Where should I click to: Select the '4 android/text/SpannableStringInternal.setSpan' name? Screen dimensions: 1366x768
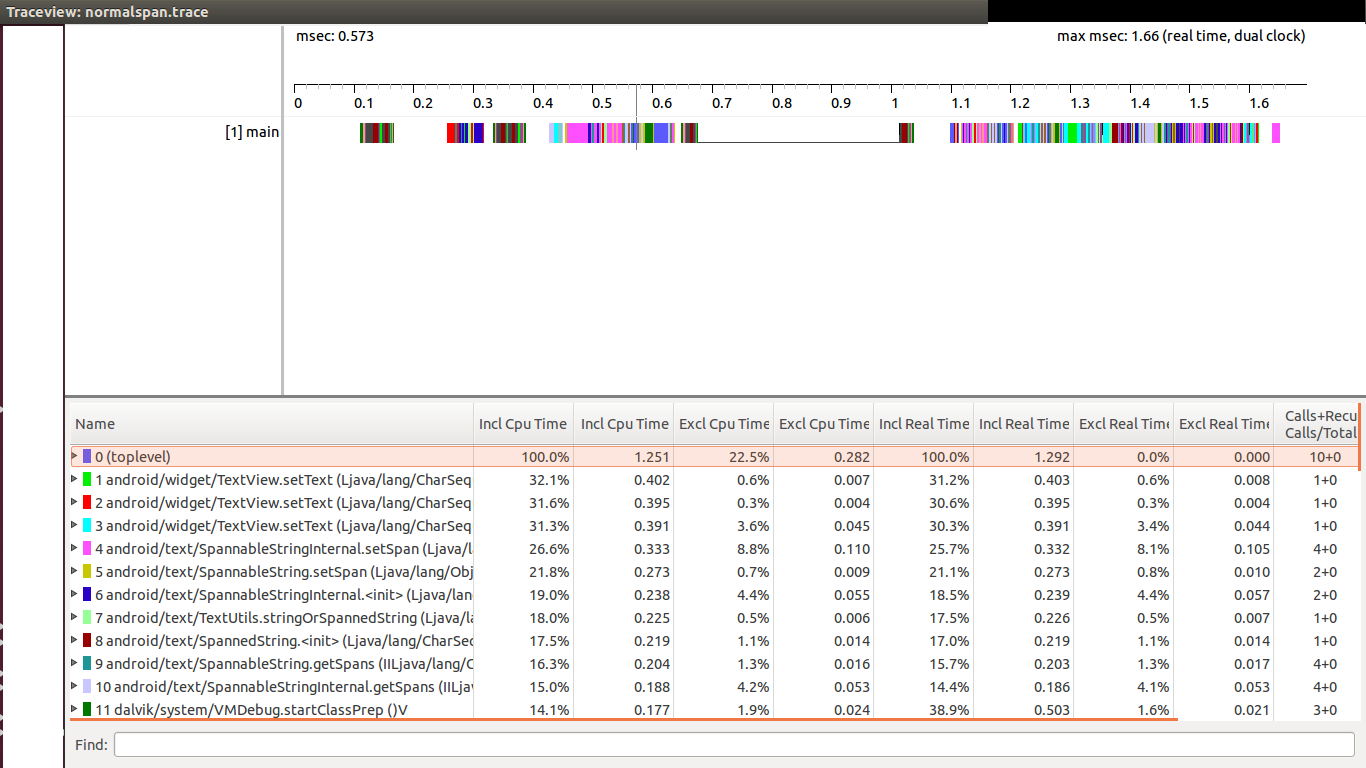283,549
